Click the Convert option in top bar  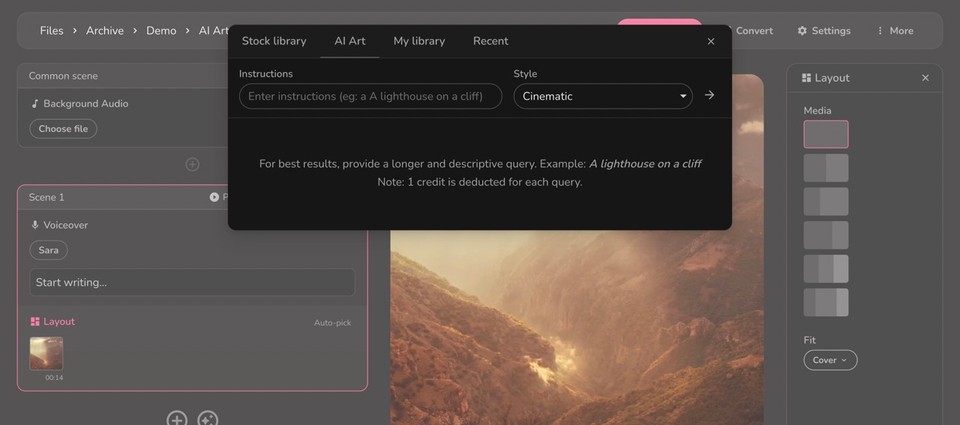[x=754, y=31]
